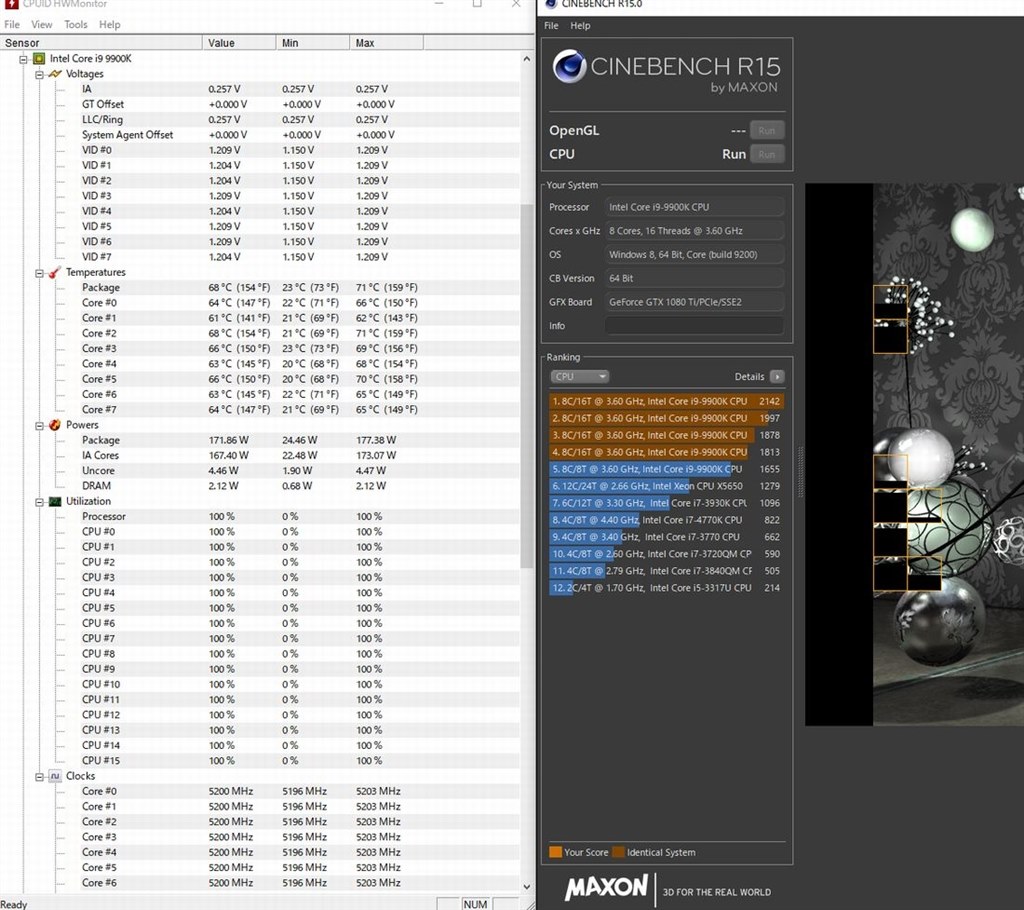Click the orange Your Score legend swatch

[x=556, y=852]
